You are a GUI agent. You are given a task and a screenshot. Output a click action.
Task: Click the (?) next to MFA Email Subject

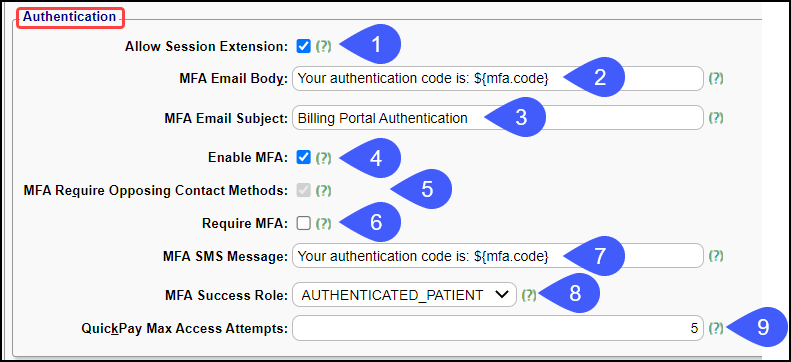716,118
